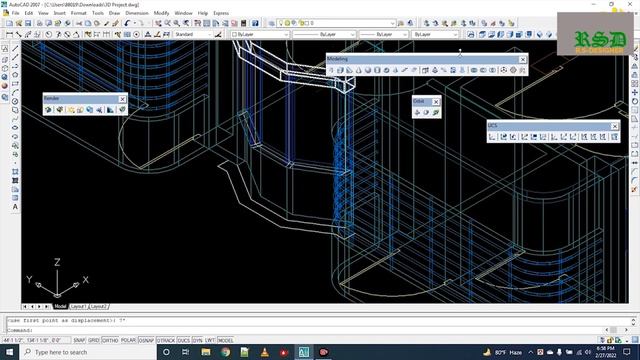The image size is (640, 360).
Task: Open Layer Properties Manager icon
Action: [x=271, y=23]
